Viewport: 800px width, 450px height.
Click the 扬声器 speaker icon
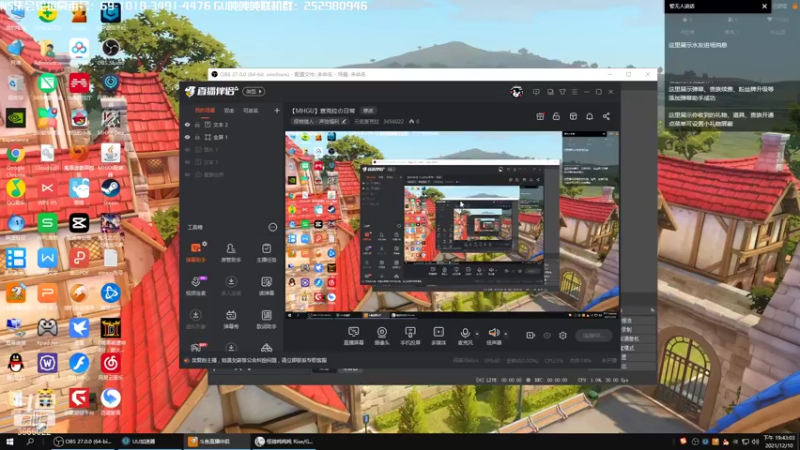(x=493, y=336)
